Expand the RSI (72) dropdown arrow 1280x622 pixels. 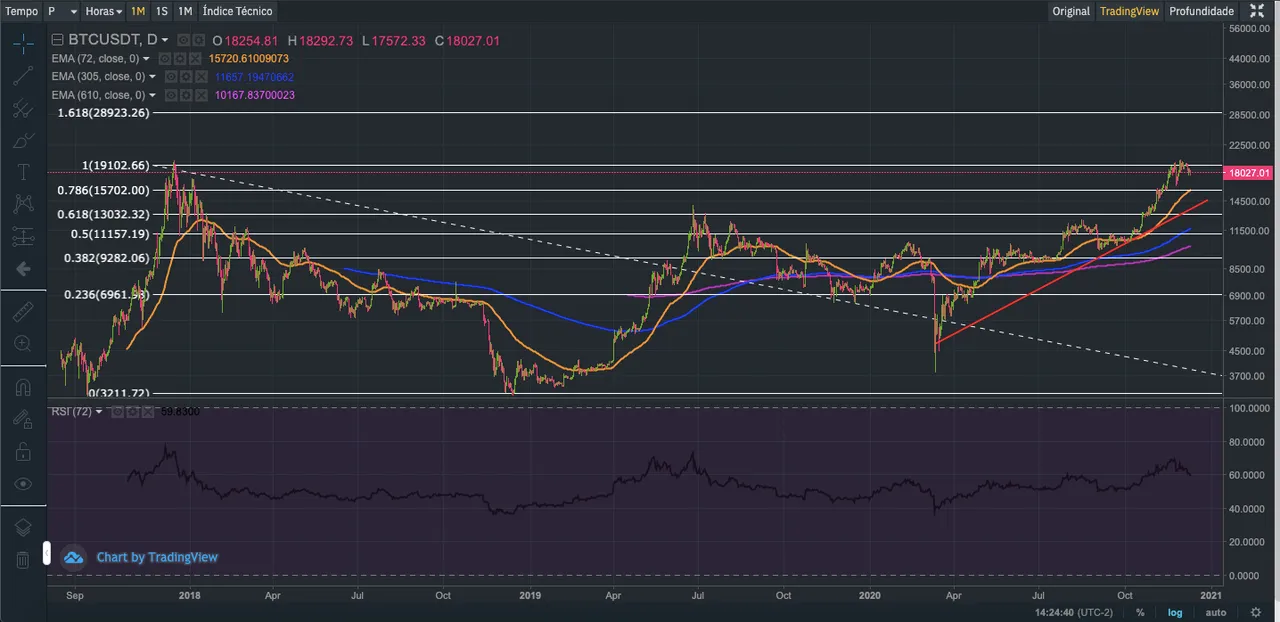[98, 411]
